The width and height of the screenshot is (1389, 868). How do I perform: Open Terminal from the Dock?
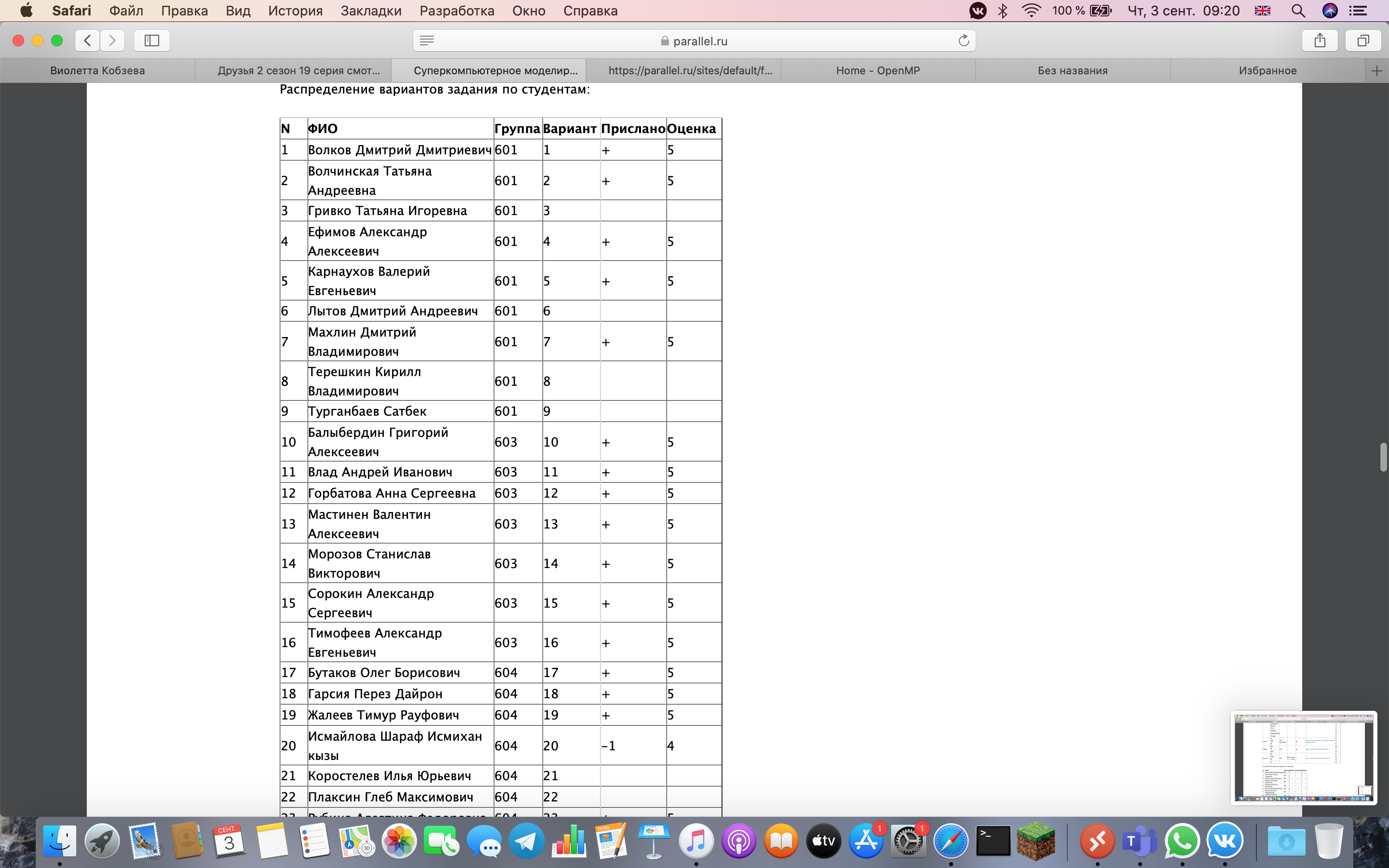click(x=993, y=841)
